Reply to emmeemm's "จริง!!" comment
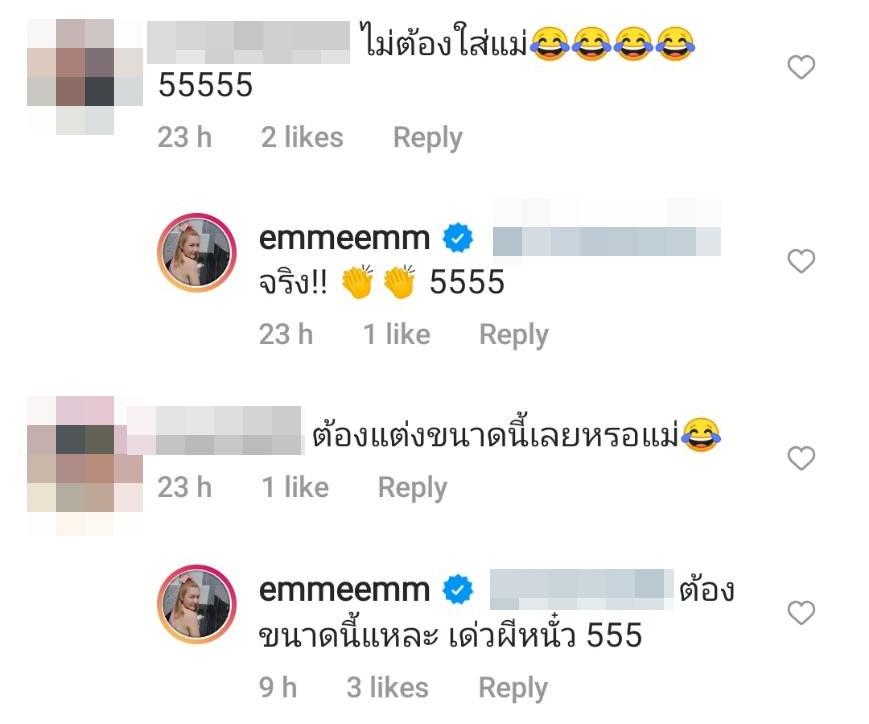Screen dimensions: 869x724 coord(514,335)
